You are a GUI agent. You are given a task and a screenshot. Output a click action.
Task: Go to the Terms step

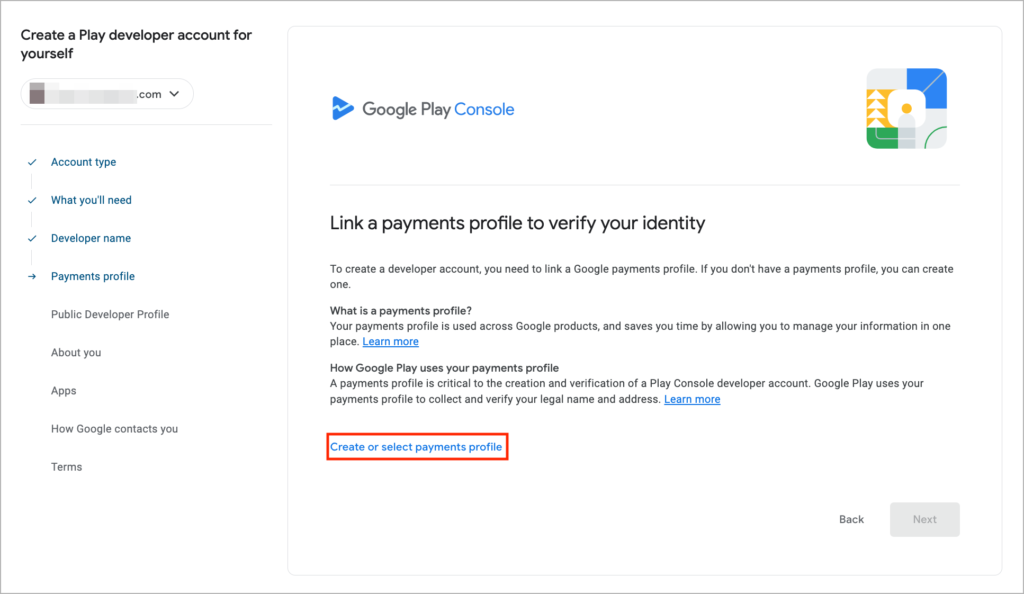(67, 467)
